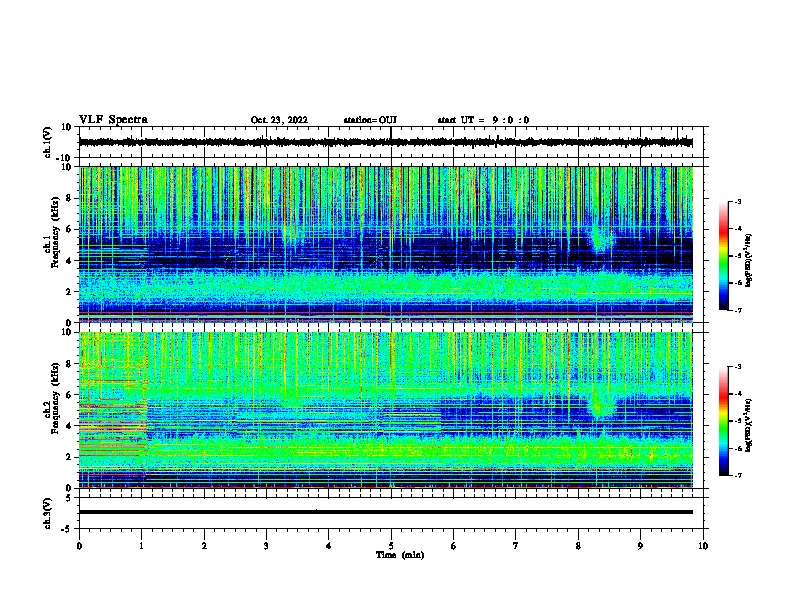This screenshot has width=792, height=612.
Task: Click the "-7" label on ch.2 color scale
Action: (737, 475)
